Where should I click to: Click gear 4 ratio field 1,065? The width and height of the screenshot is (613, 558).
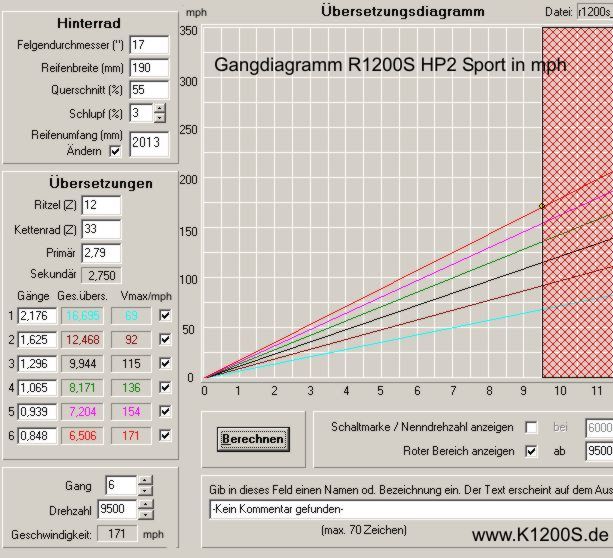(x=37, y=388)
